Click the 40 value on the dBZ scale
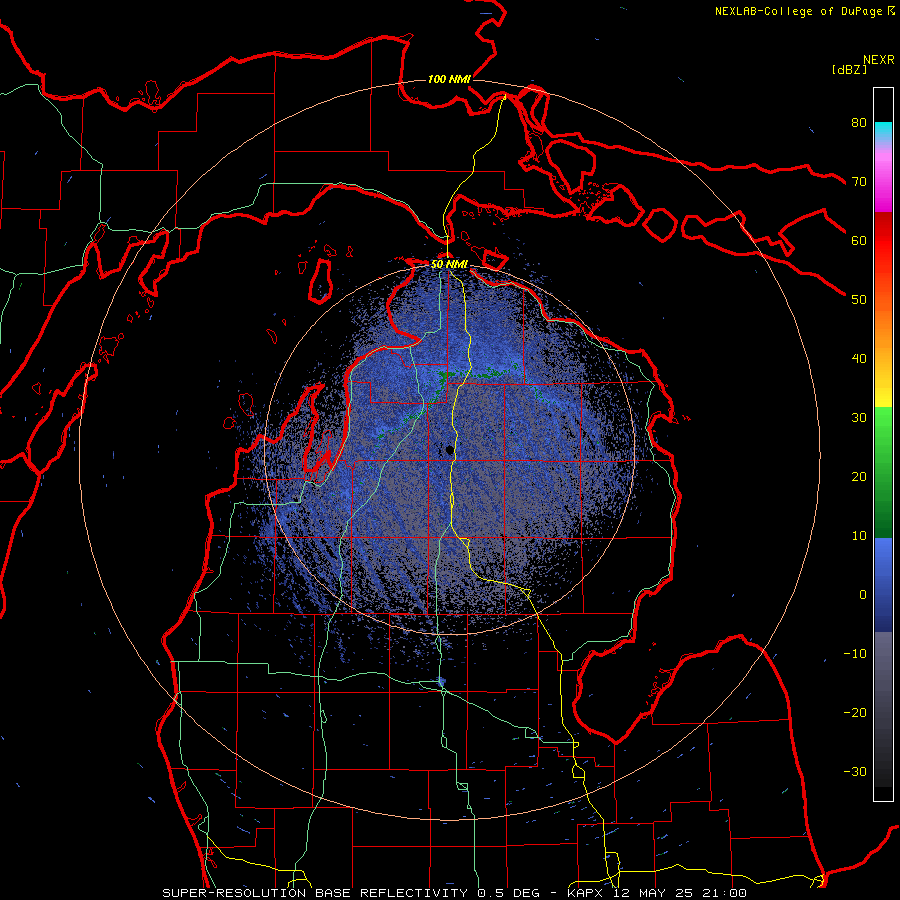 point(859,359)
